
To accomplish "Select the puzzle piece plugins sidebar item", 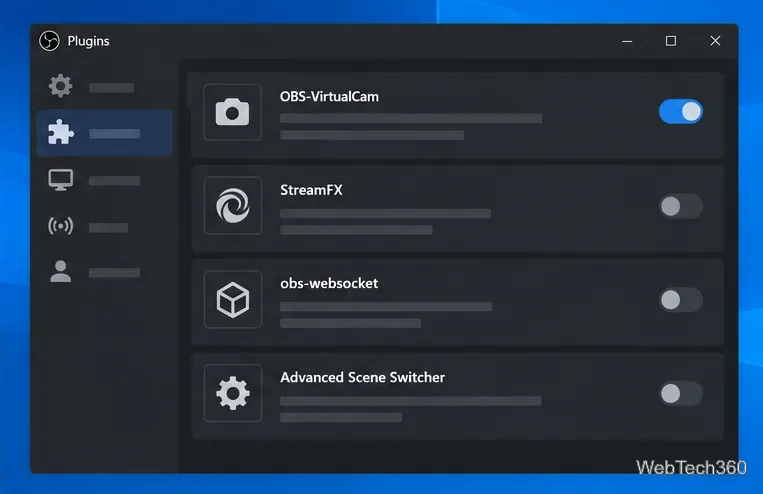I will pos(104,133).
